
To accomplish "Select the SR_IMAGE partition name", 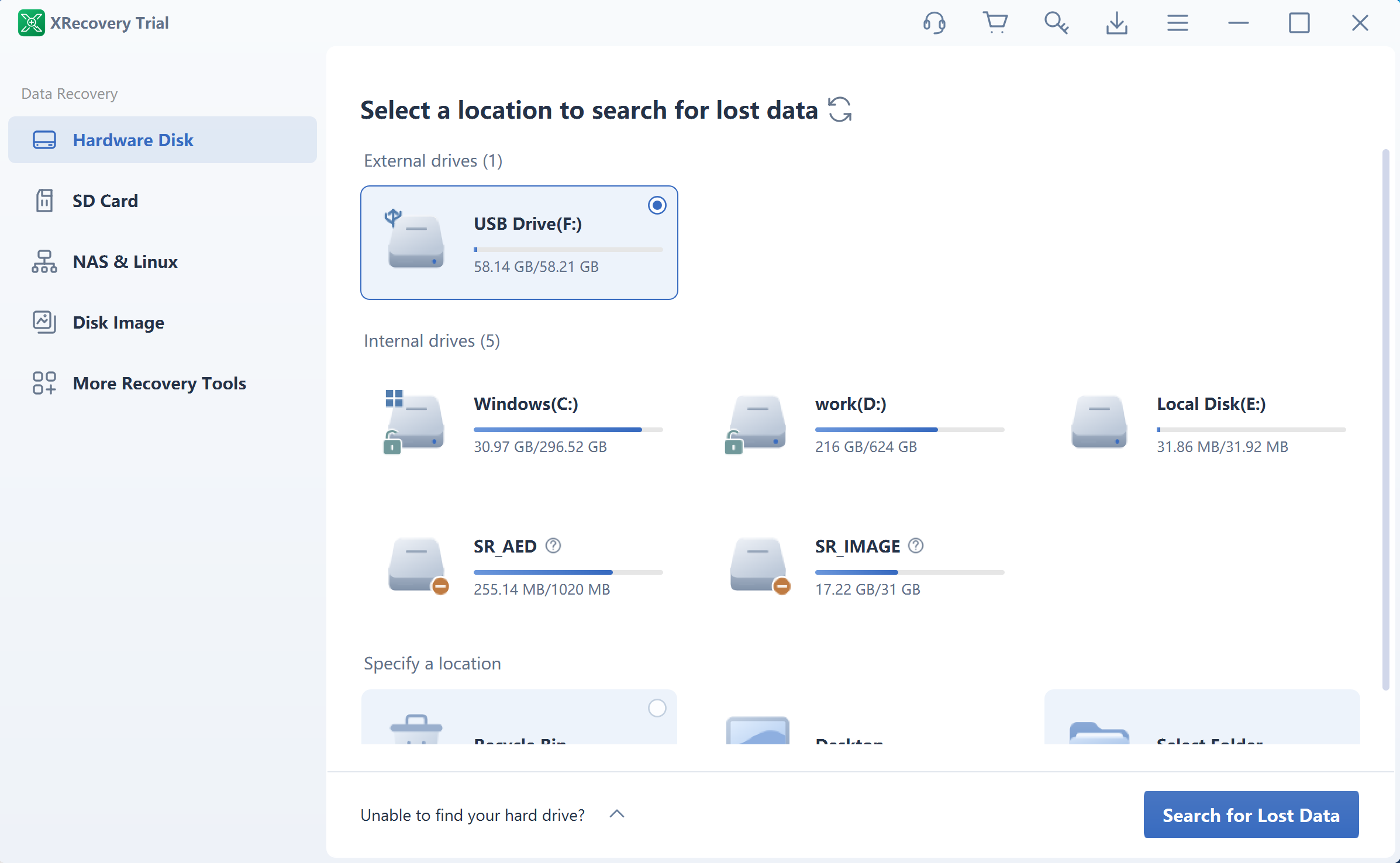I will point(858,547).
